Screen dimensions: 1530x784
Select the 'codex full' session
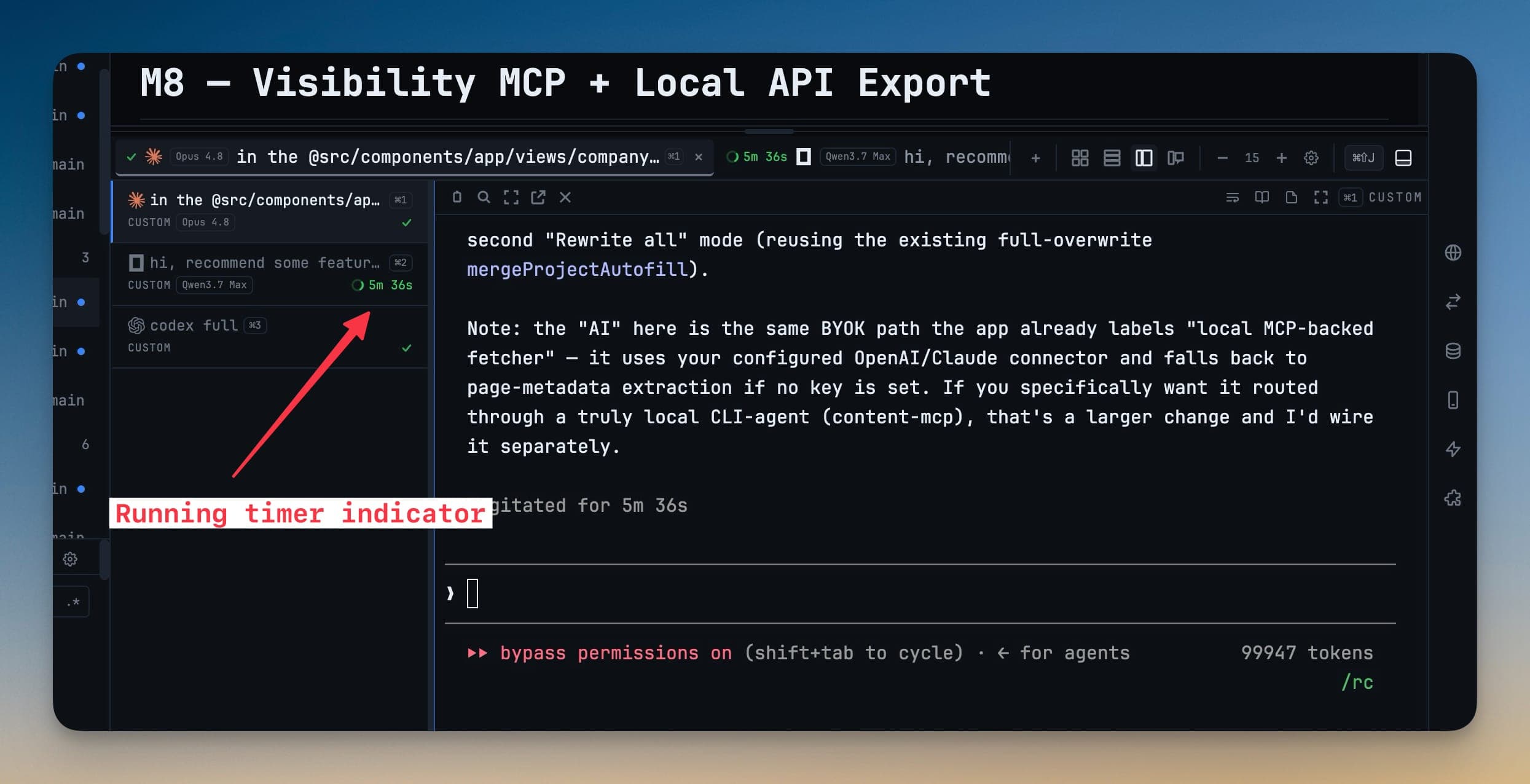click(x=269, y=336)
